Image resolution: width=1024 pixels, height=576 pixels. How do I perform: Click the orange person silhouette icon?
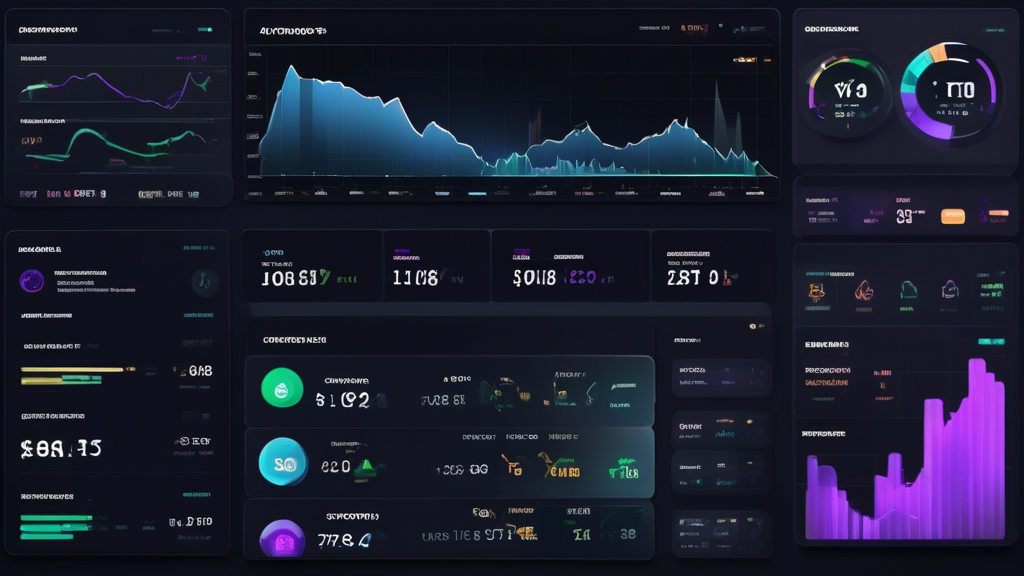point(864,292)
